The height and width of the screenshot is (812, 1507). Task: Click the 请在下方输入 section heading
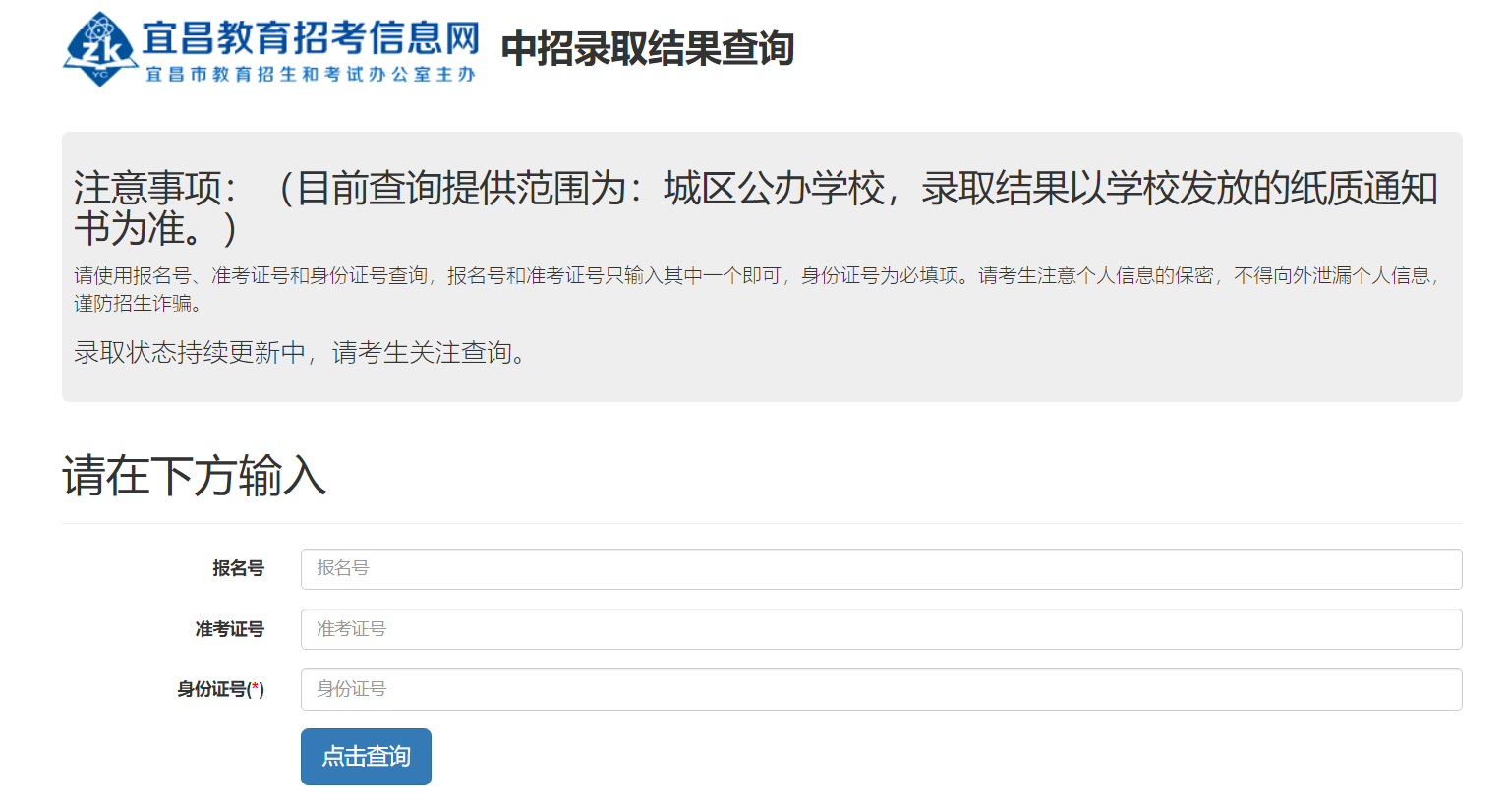[194, 476]
